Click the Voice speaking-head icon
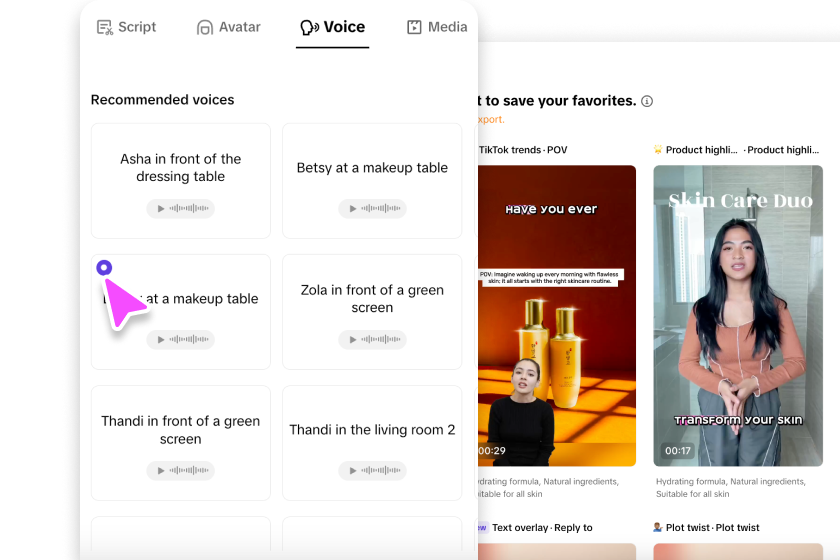This screenshot has width=840, height=560. coord(309,27)
